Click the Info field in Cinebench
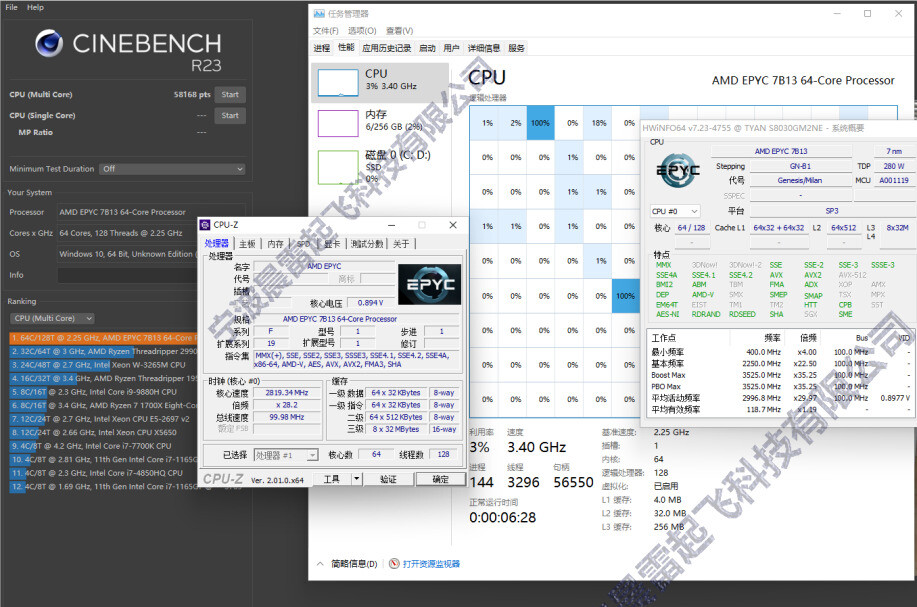The height and width of the screenshot is (607, 917). [x=127, y=275]
